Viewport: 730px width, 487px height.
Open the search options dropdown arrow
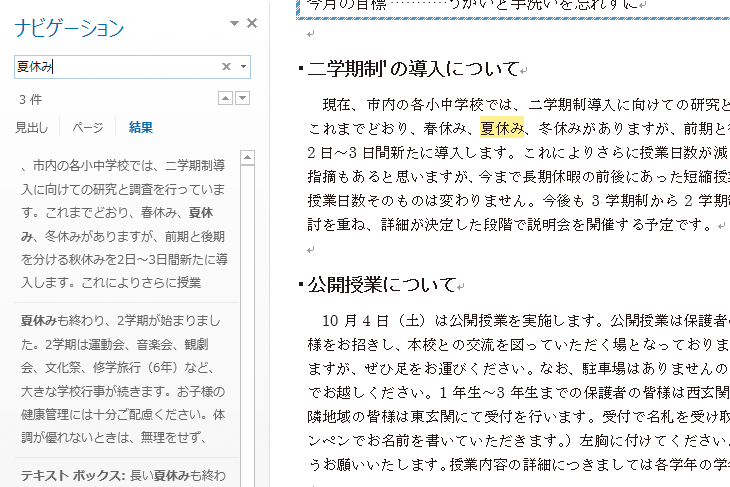[x=243, y=67]
